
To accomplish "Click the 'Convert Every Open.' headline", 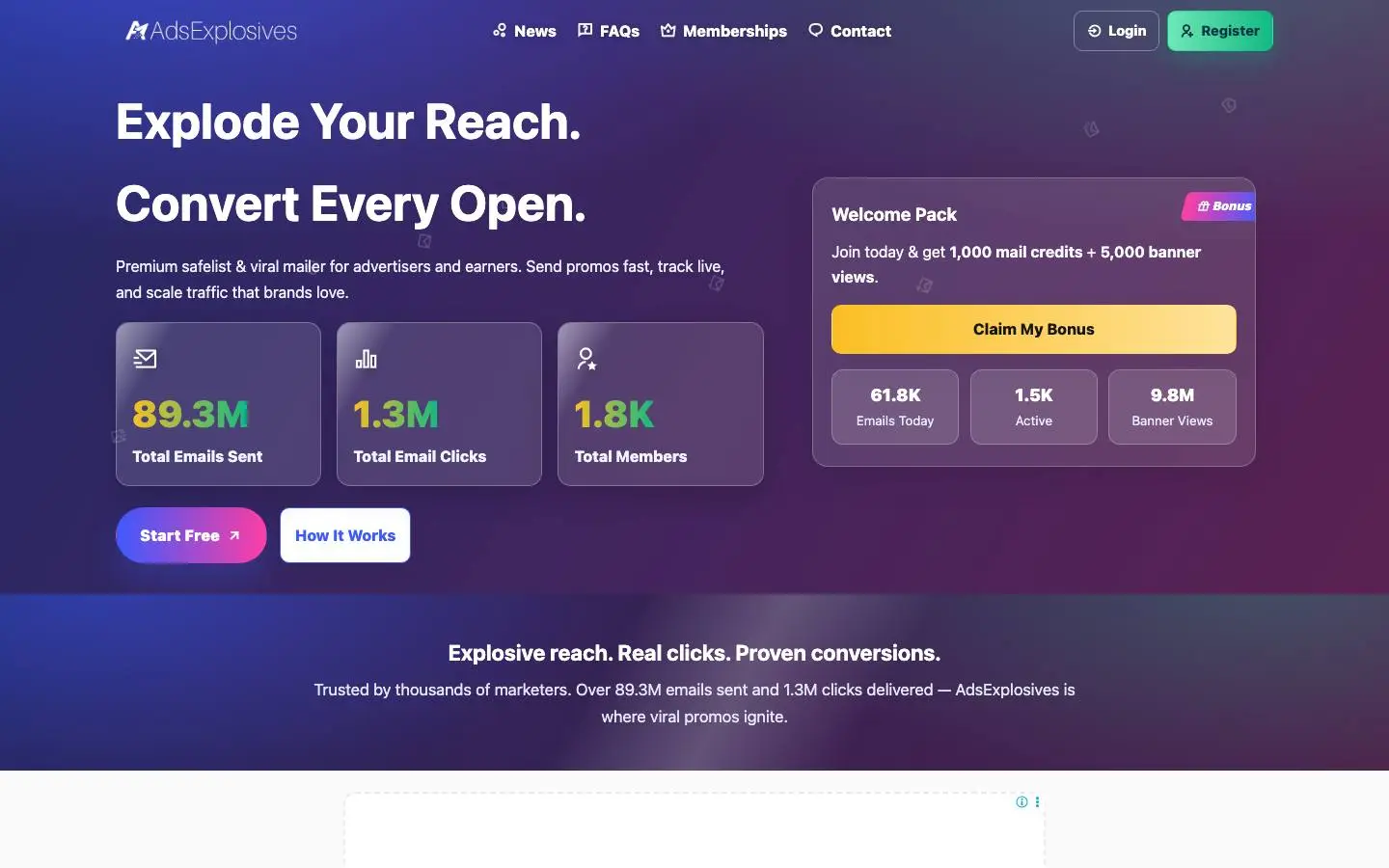I will pos(351,204).
